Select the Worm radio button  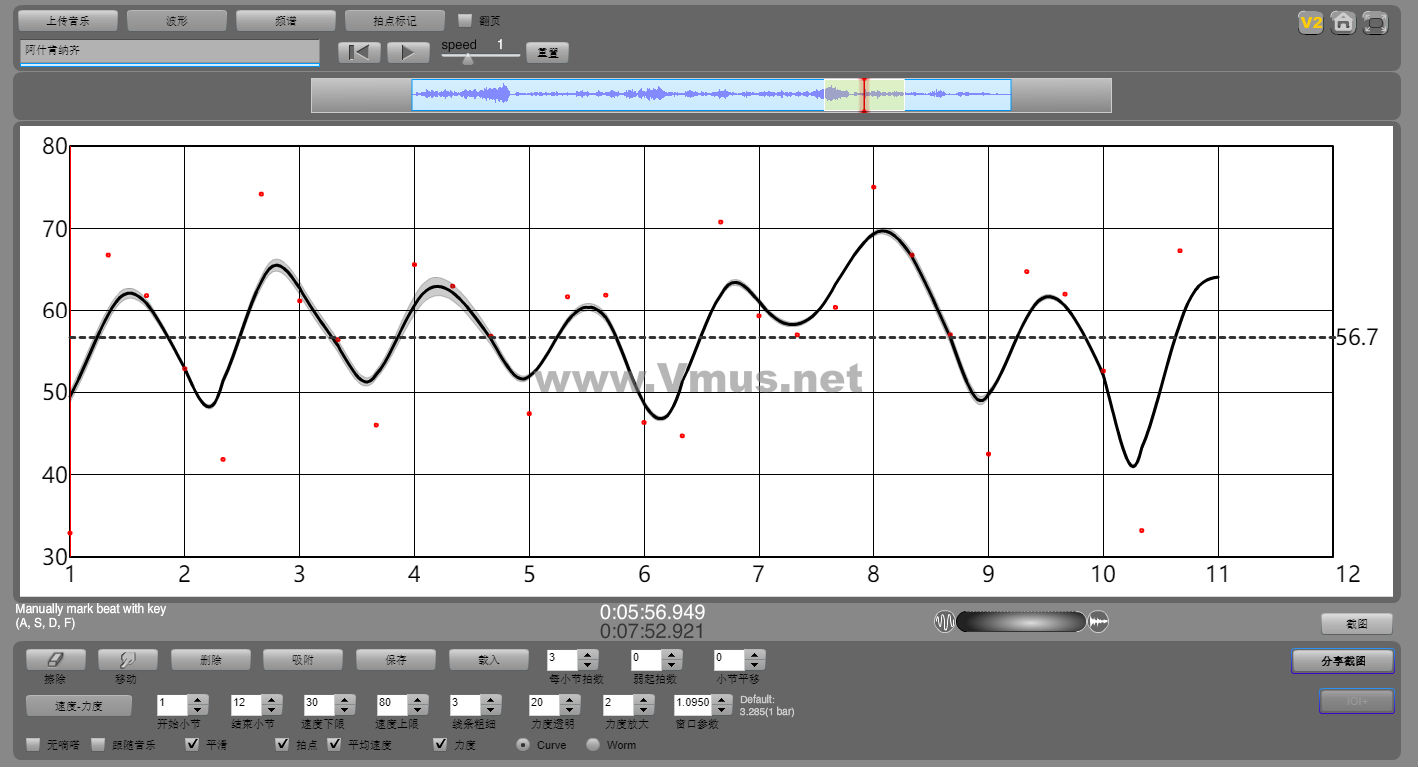(x=593, y=744)
